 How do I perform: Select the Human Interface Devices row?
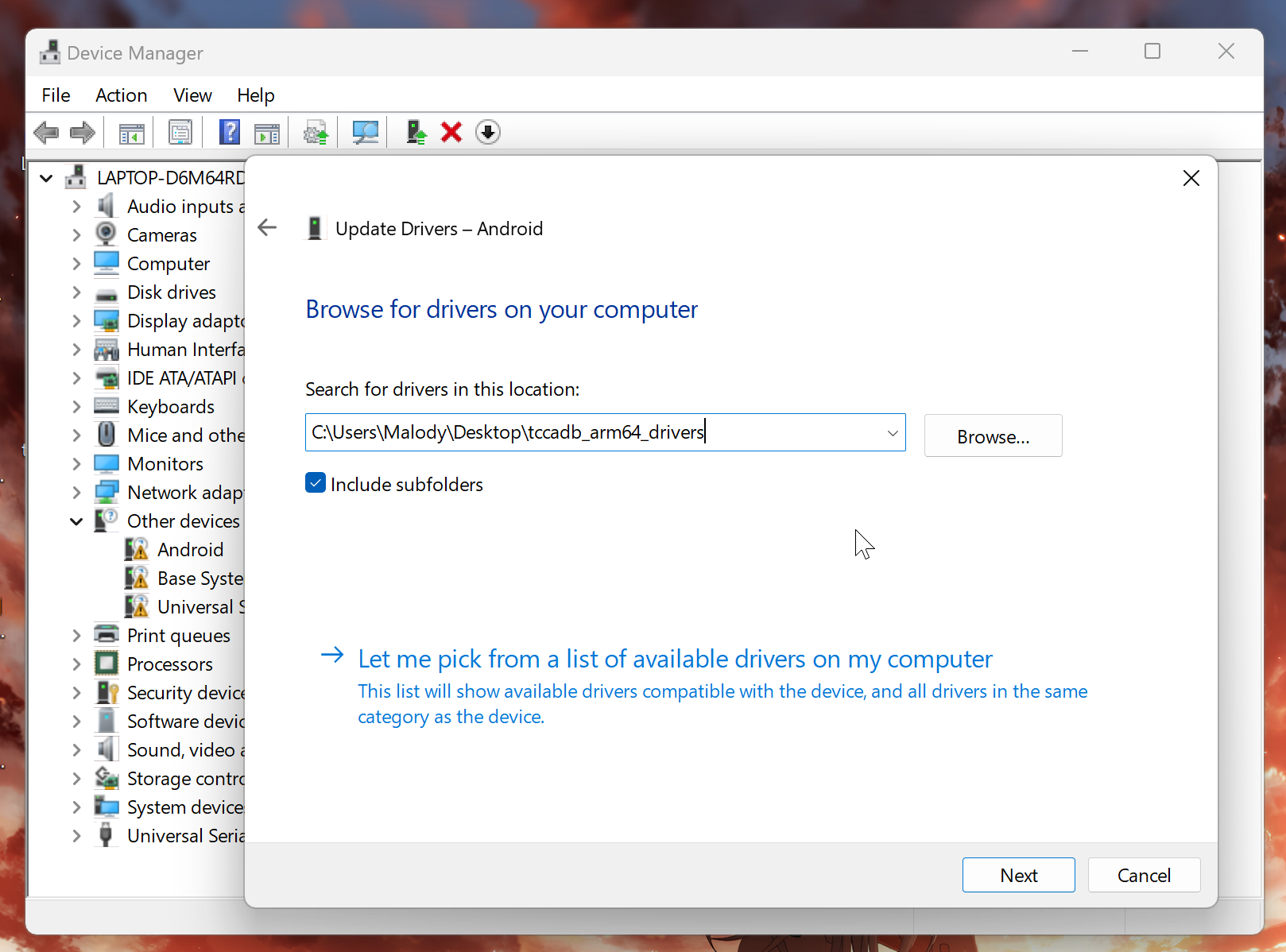pyautogui.click(x=186, y=350)
